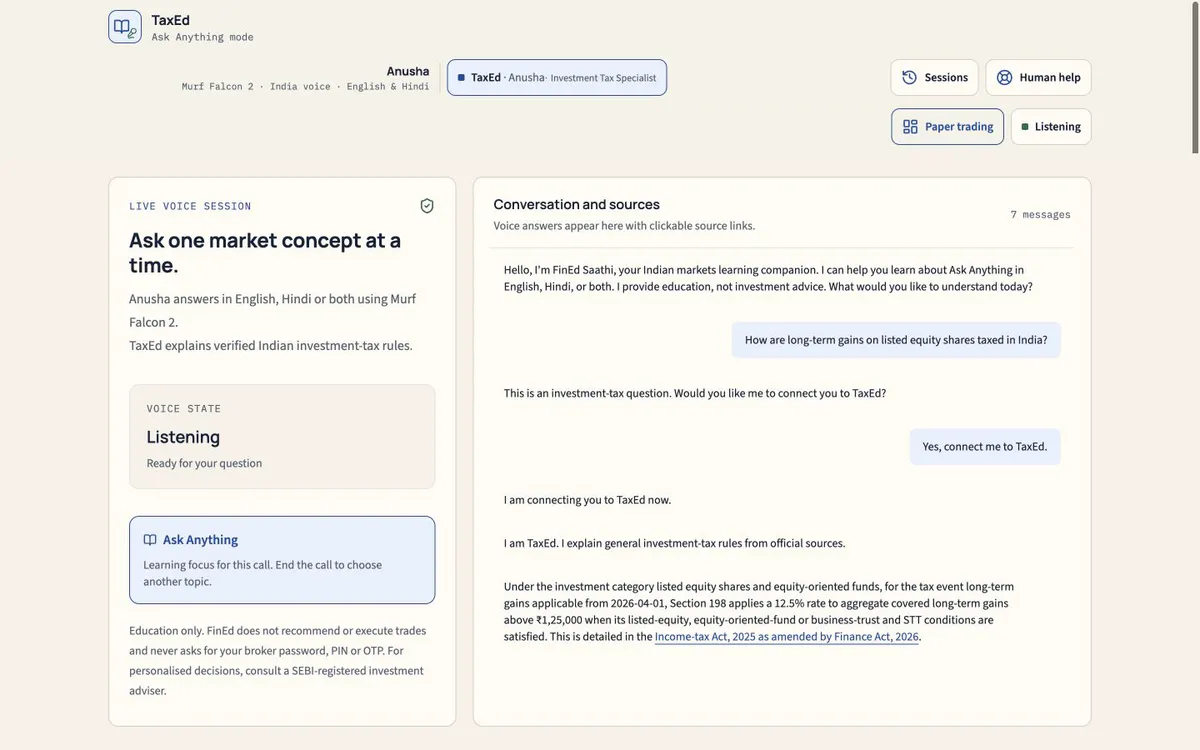
Task: Click the "Yes, connect me to TaxEd." message
Action: click(985, 447)
